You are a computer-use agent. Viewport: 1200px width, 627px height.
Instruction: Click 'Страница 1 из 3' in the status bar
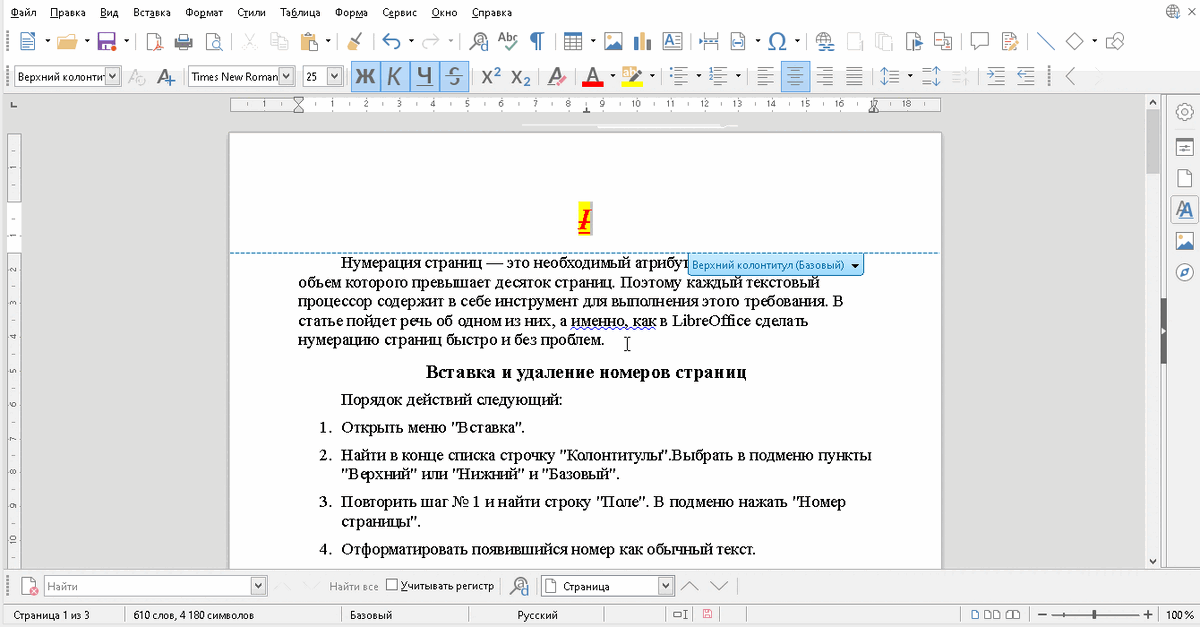pyautogui.click(x=52, y=615)
